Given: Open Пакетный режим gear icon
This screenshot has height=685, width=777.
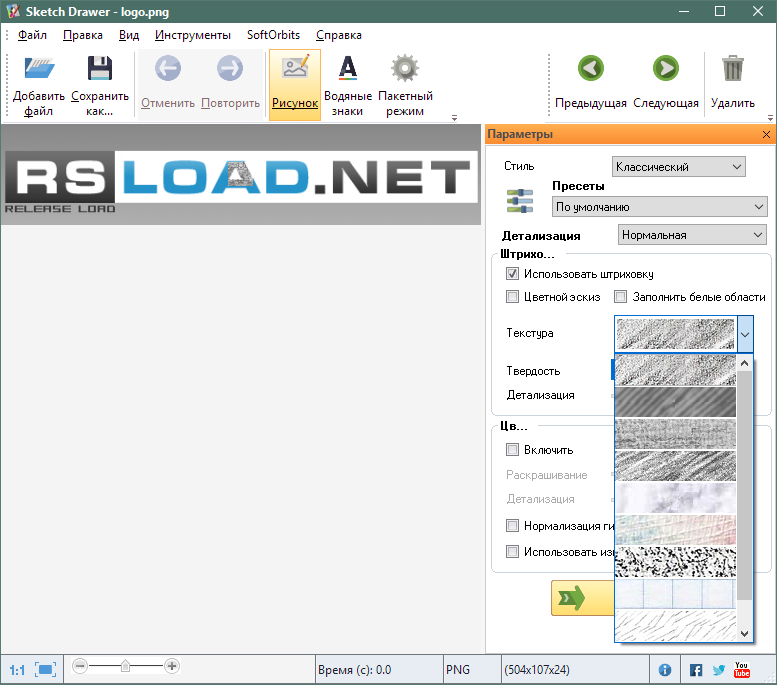Looking at the screenshot, I should pos(405,68).
